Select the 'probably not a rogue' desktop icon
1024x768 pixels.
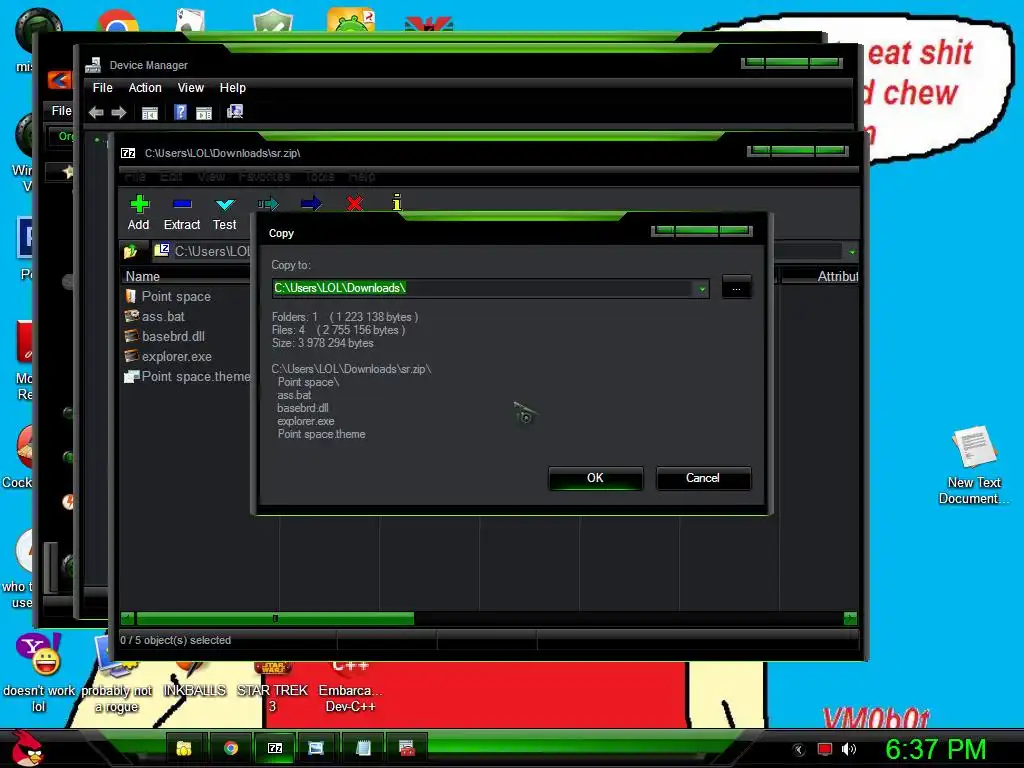point(116,673)
